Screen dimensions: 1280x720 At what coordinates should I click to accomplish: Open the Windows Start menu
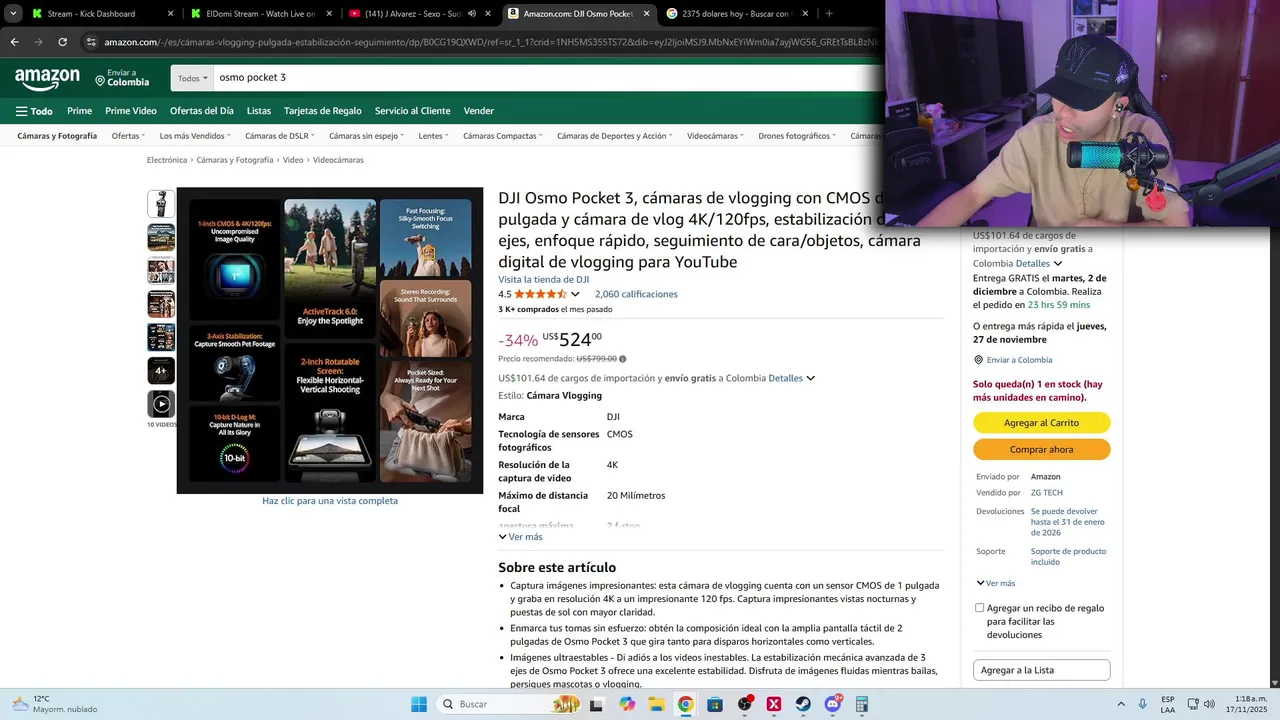[x=418, y=704]
